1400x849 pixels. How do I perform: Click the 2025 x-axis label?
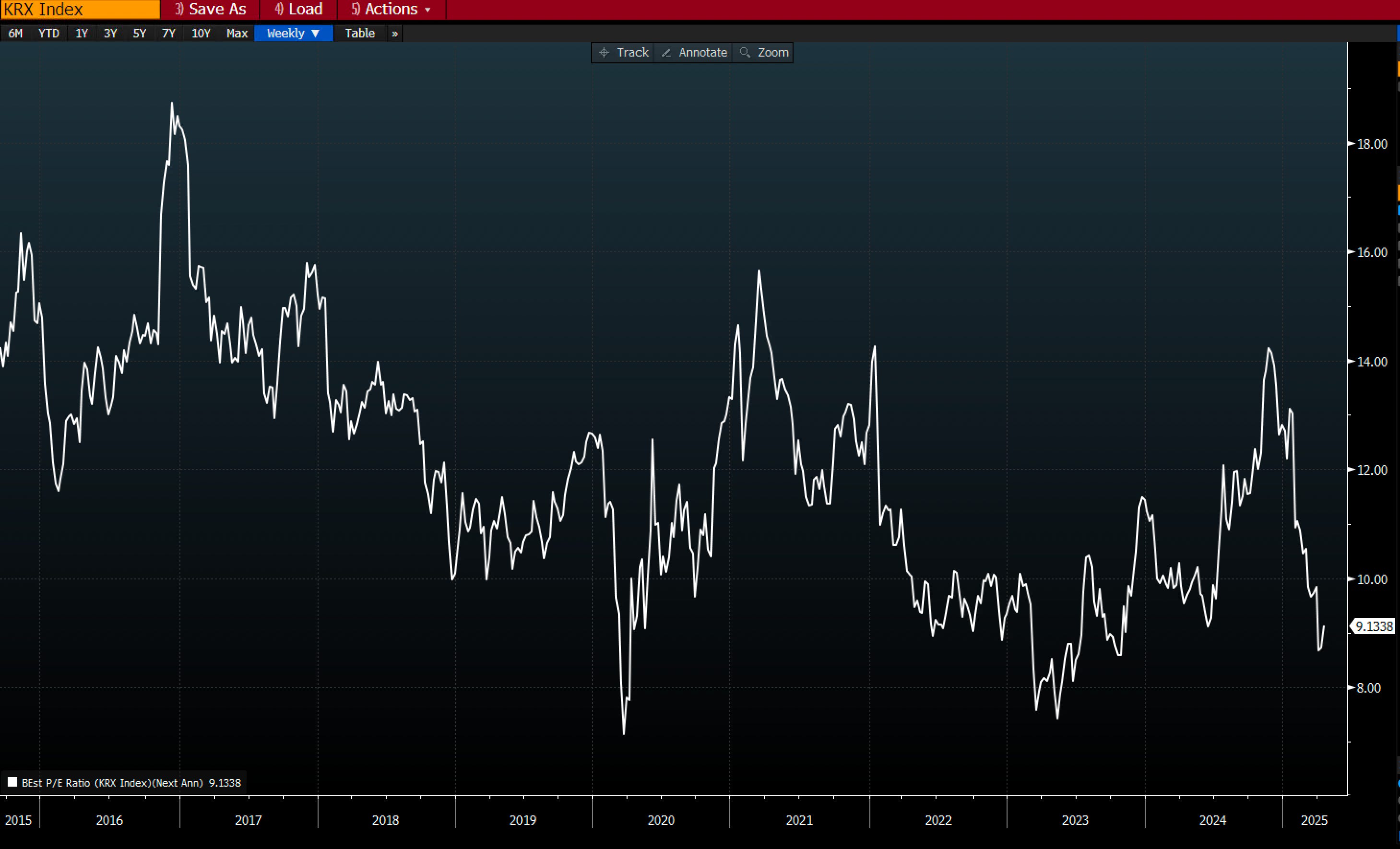pos(1315,821)
